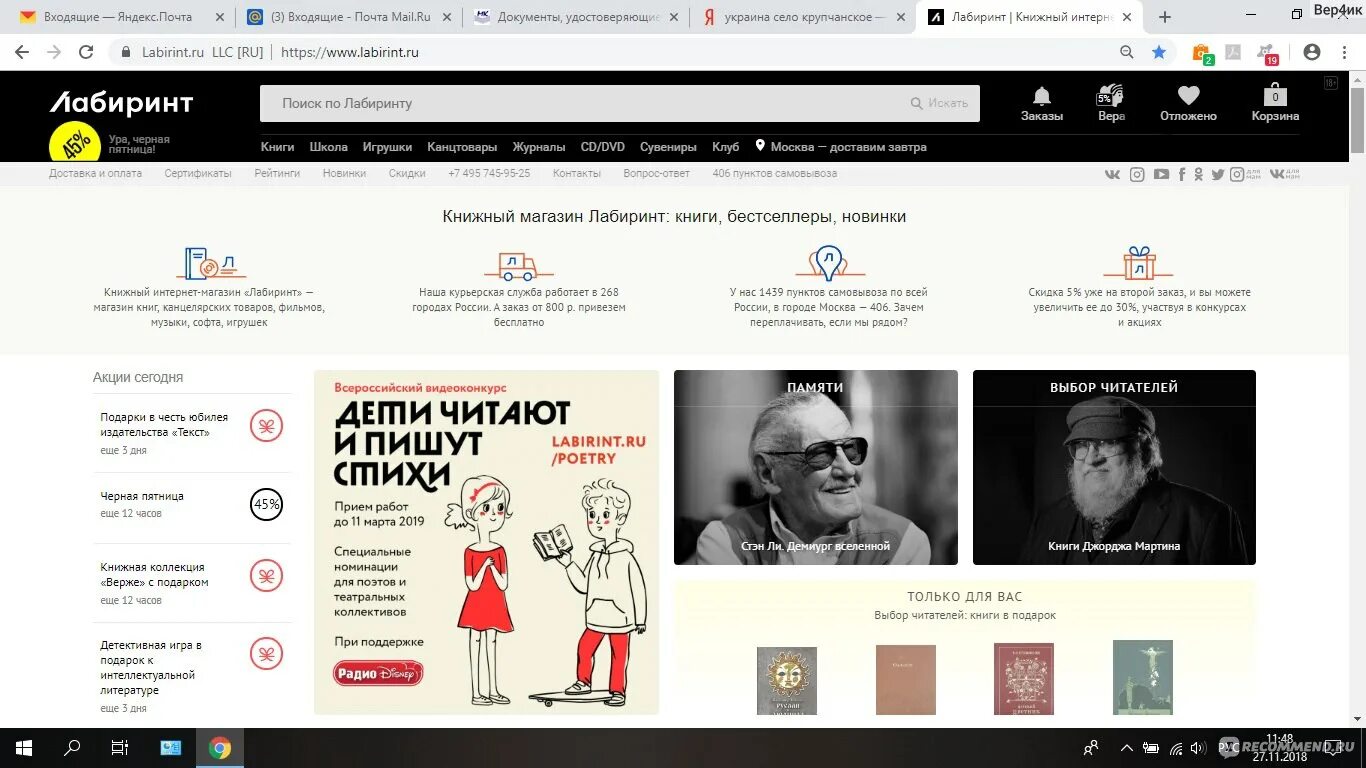
Task: Focus the Поиск по Лабиринту search field
Action: 585,103
